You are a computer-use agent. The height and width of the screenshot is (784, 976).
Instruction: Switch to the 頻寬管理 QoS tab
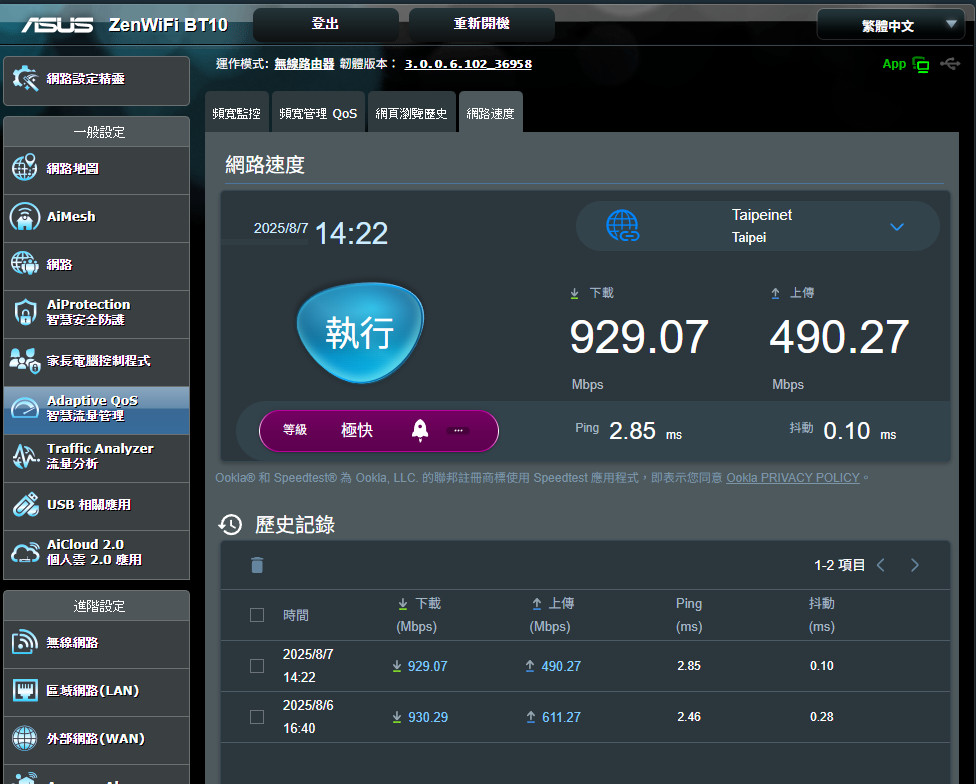click(318, 113)
